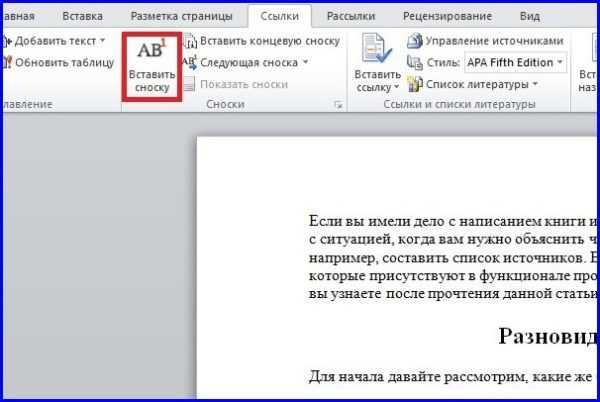
Task: Click the Добавить текст icon
Action: coord(8,41)
